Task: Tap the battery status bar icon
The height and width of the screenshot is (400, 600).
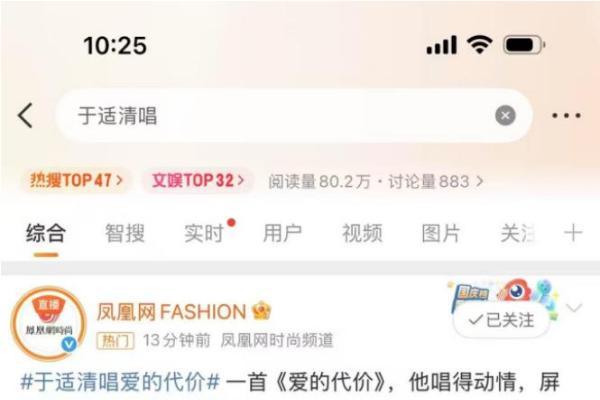Action: click(x=523, y=45)
